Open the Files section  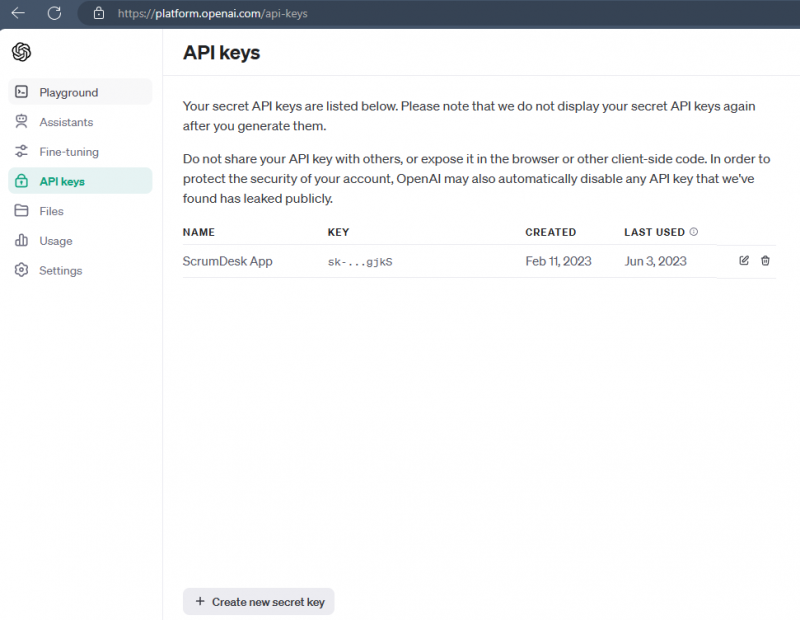[51, 211]
